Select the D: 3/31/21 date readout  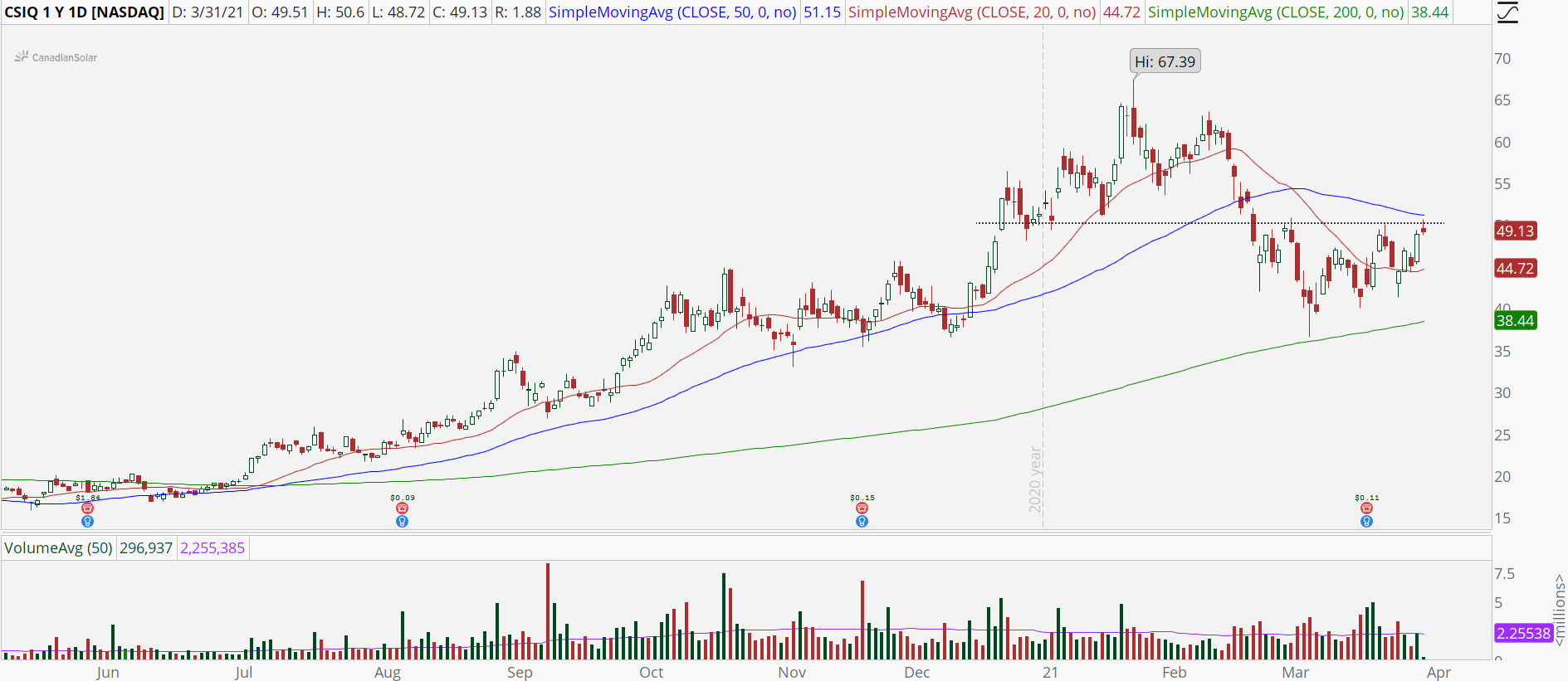click(x=208, y=12)
